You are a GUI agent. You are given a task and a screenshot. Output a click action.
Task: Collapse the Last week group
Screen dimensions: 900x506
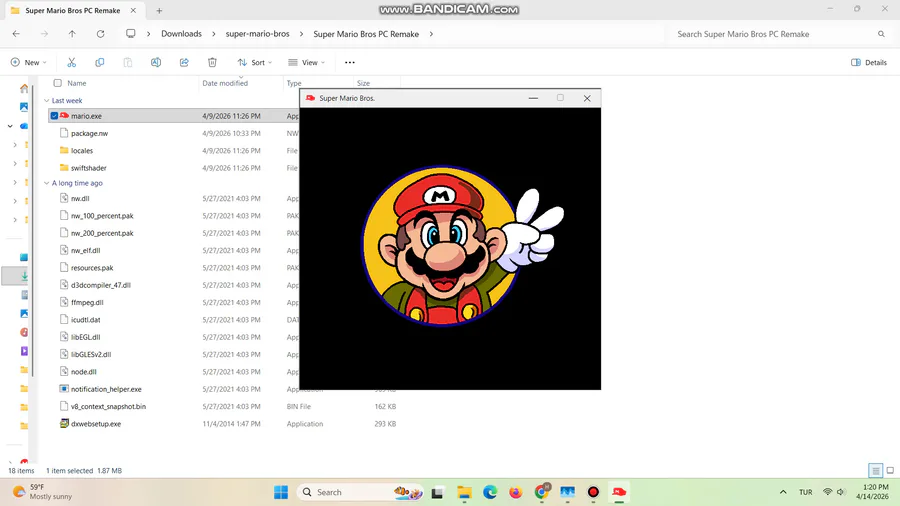pos(46,100)
